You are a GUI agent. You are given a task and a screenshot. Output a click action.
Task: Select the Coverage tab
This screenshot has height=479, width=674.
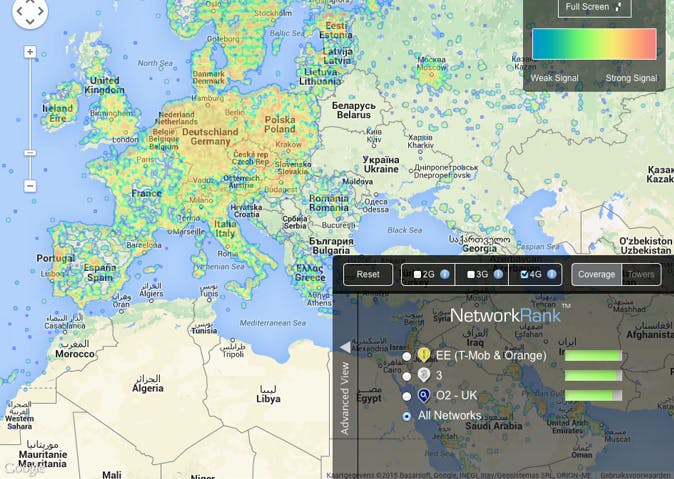[596, 274]
